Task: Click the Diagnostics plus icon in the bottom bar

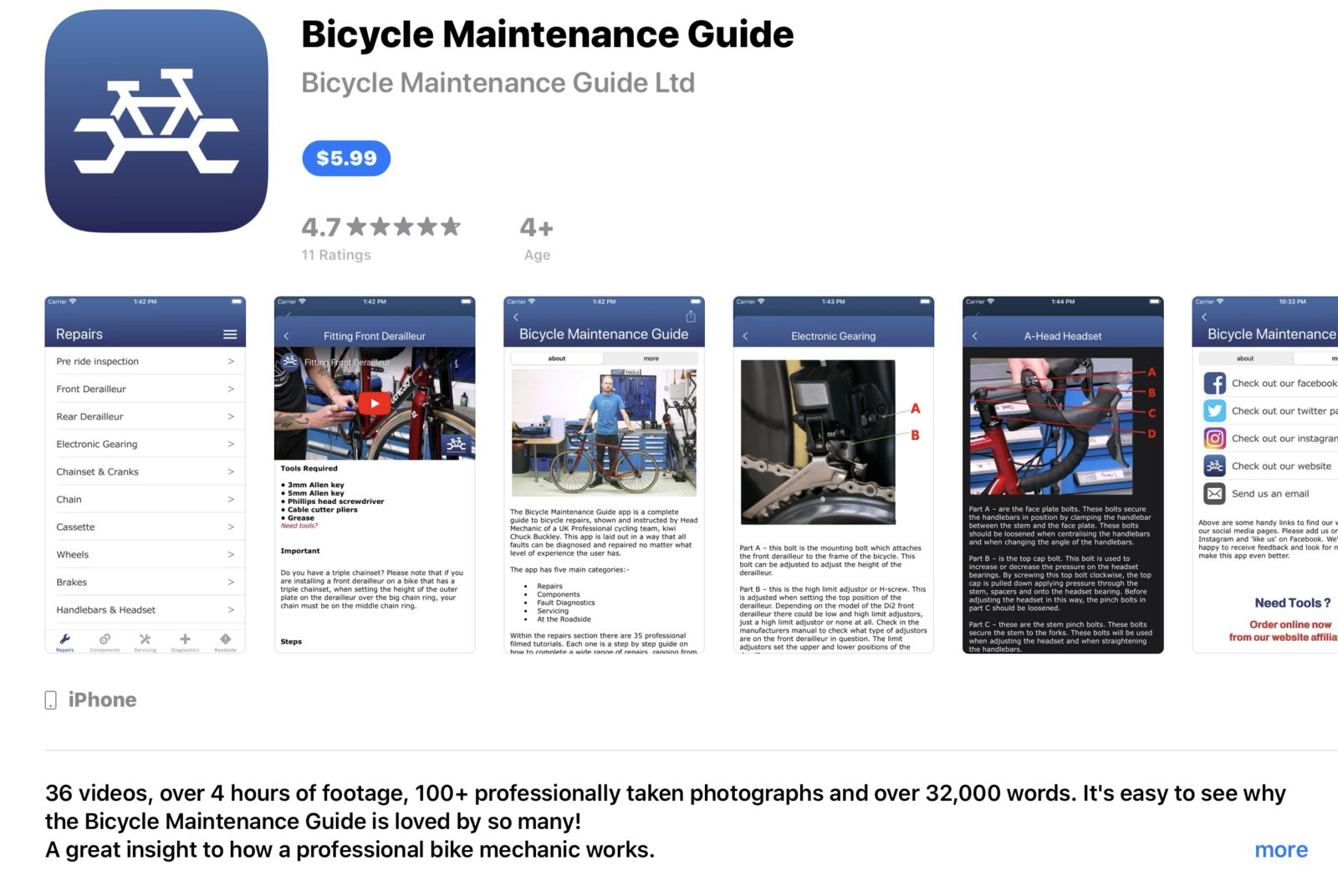Action: click(185, 639)
